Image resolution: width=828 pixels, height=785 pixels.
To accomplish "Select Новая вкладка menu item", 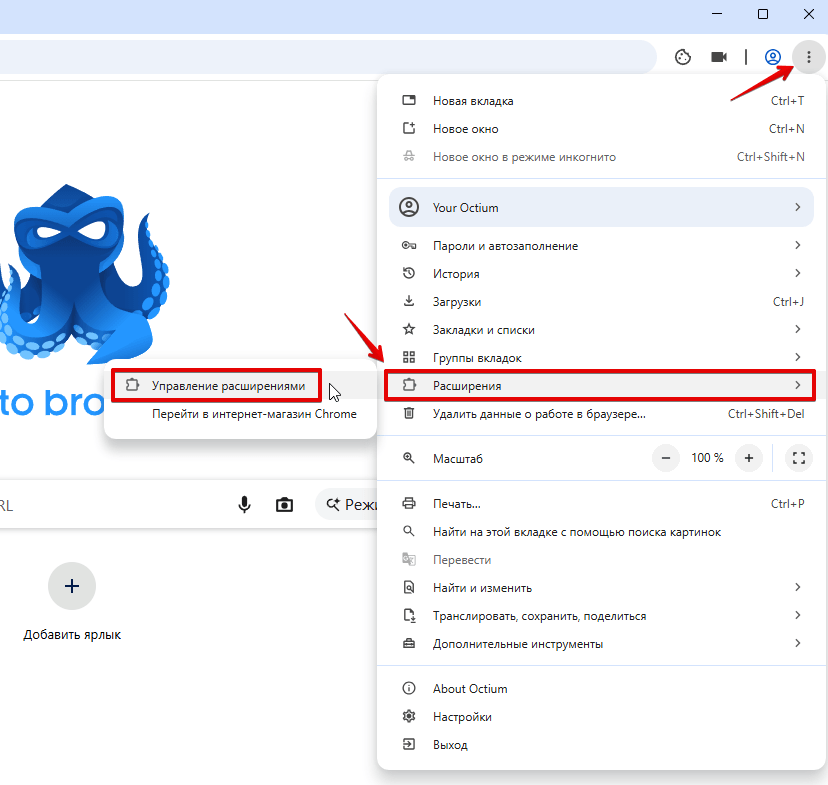I will [601, 100].
